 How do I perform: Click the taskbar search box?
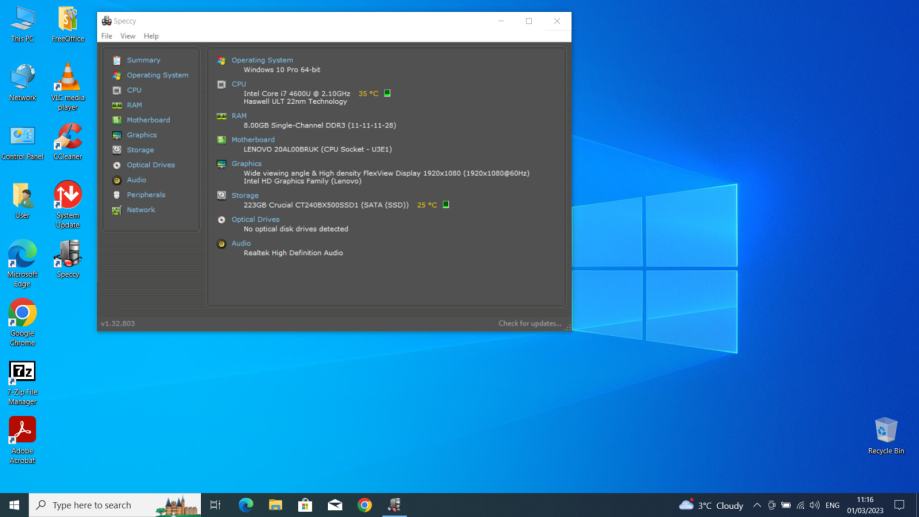tap(90, 505)
